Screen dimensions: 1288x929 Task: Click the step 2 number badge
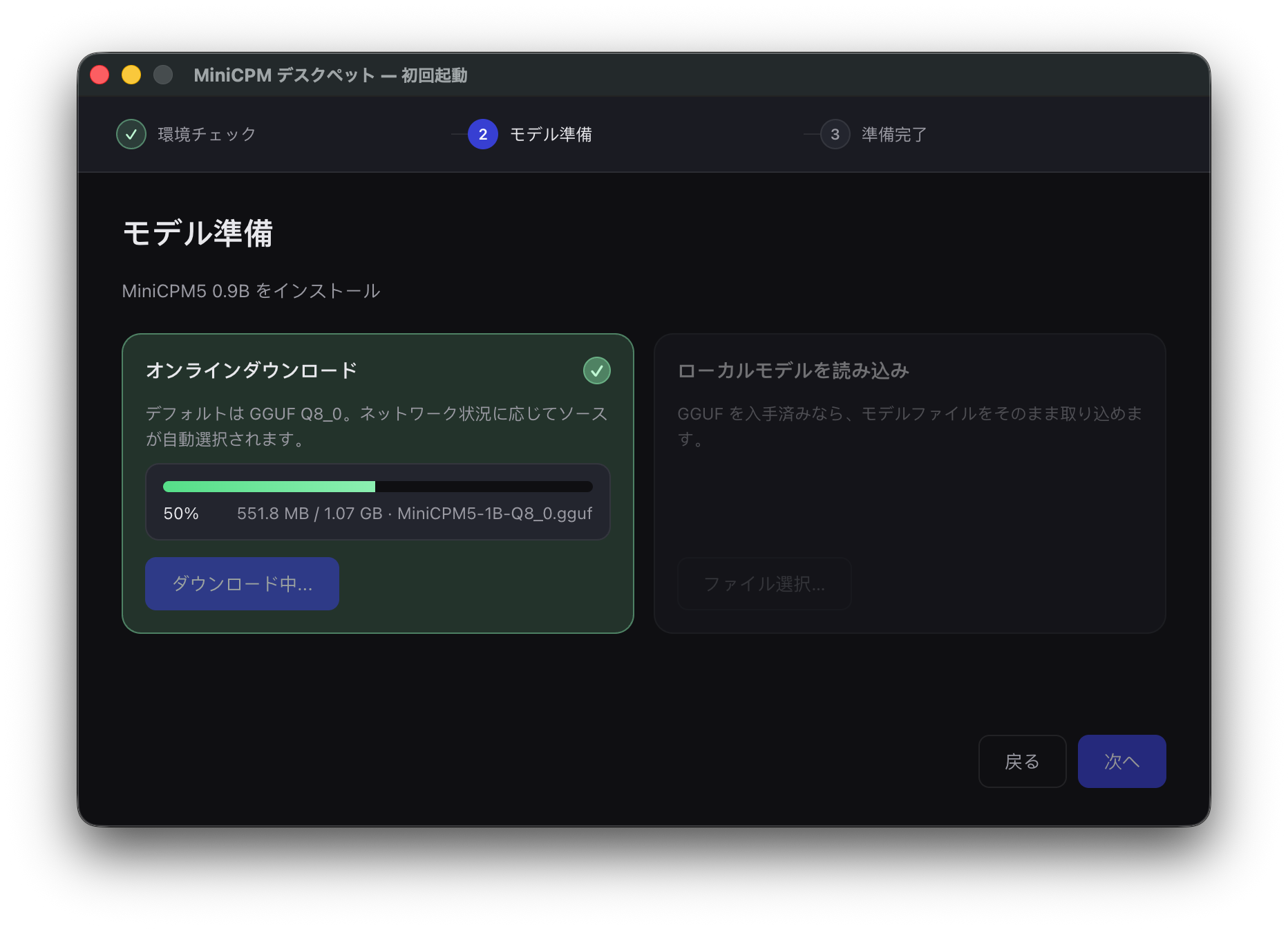[483, 134]
